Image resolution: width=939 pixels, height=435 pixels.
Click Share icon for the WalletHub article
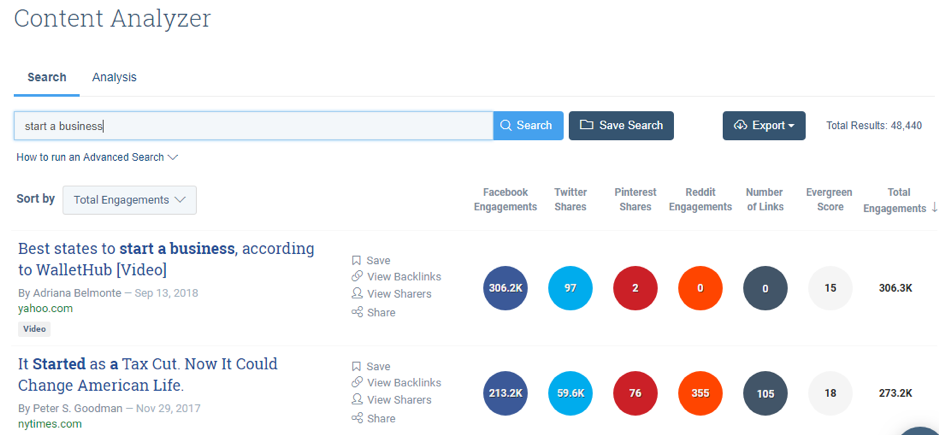pos(357,312)
